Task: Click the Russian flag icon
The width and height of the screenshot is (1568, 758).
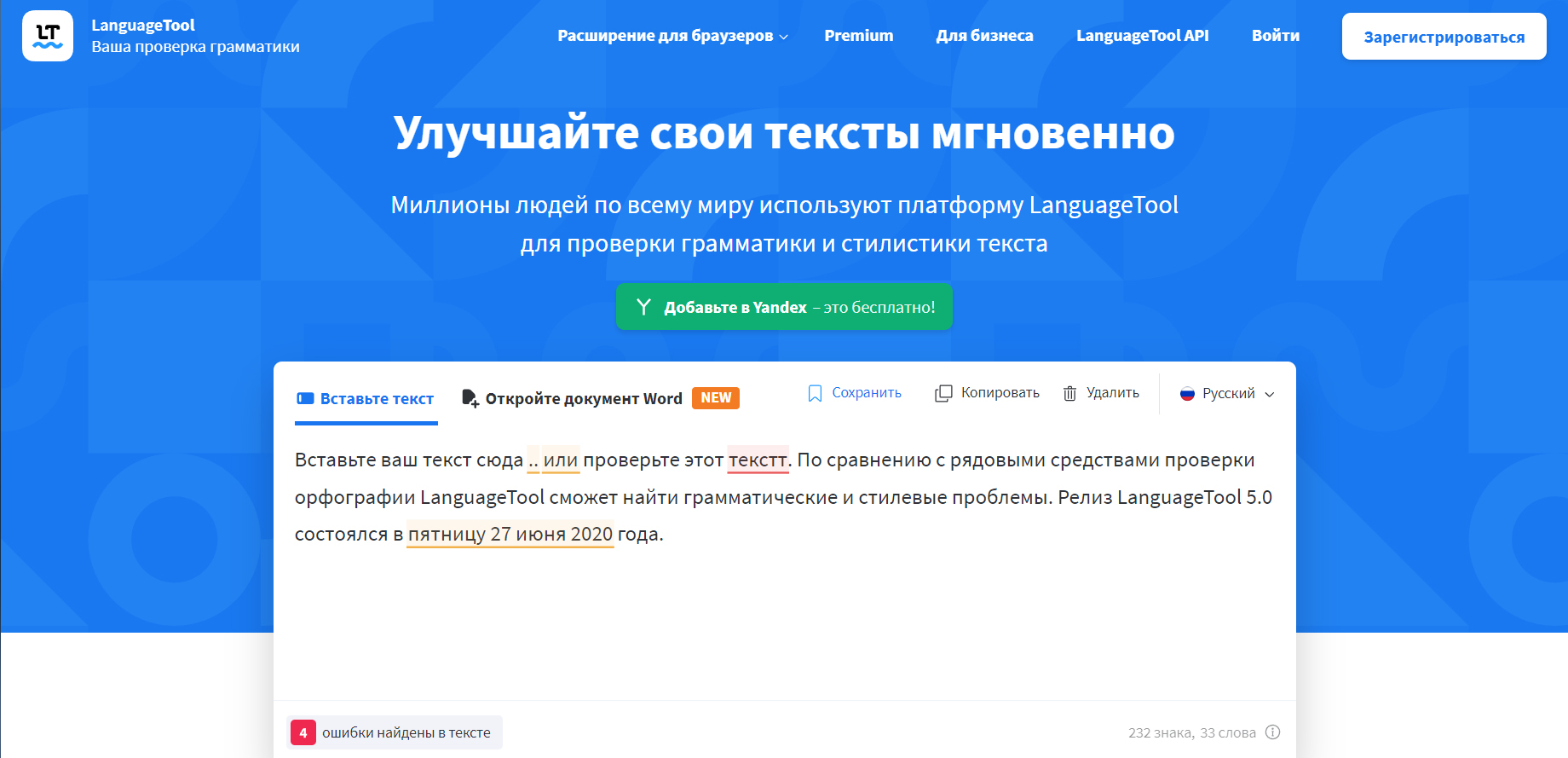Action: tap(1187, 394)
